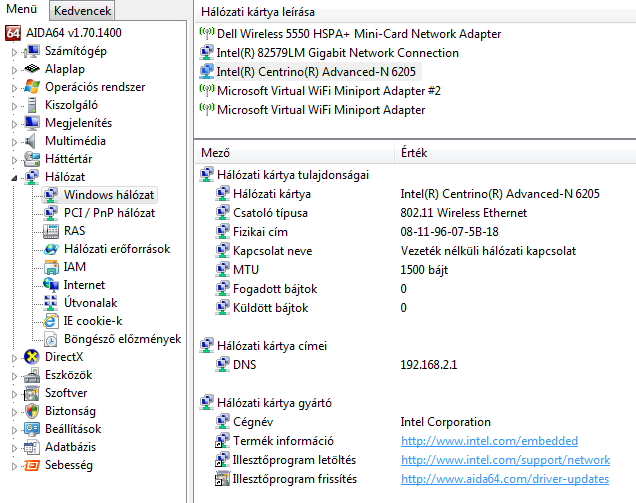Expand the Számítógép tree node

coord(15,52)
